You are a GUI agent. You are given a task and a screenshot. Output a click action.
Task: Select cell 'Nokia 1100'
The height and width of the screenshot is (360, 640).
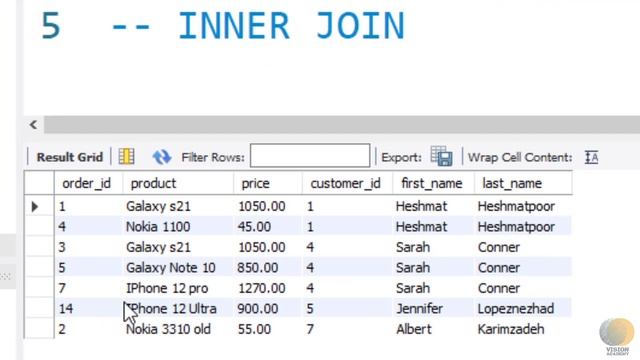click(158, 227)
